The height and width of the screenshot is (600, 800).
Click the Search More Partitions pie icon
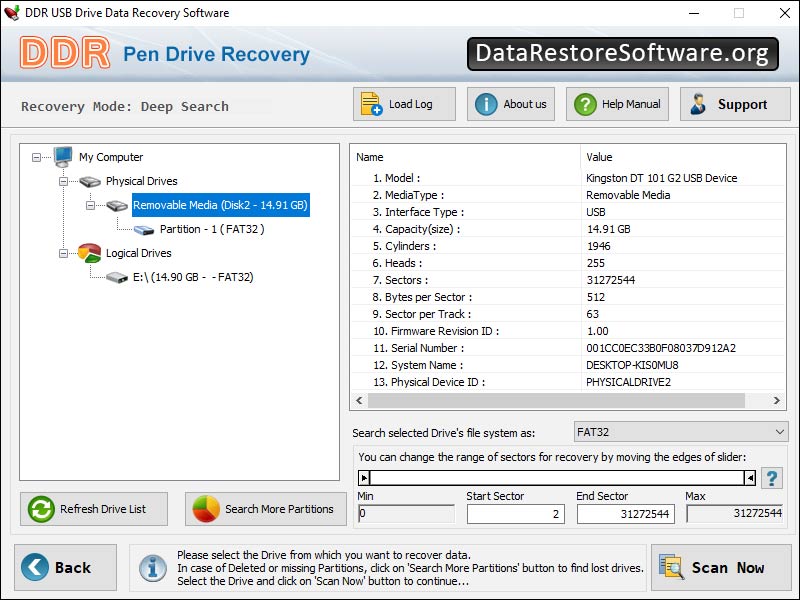click(206, 509)
